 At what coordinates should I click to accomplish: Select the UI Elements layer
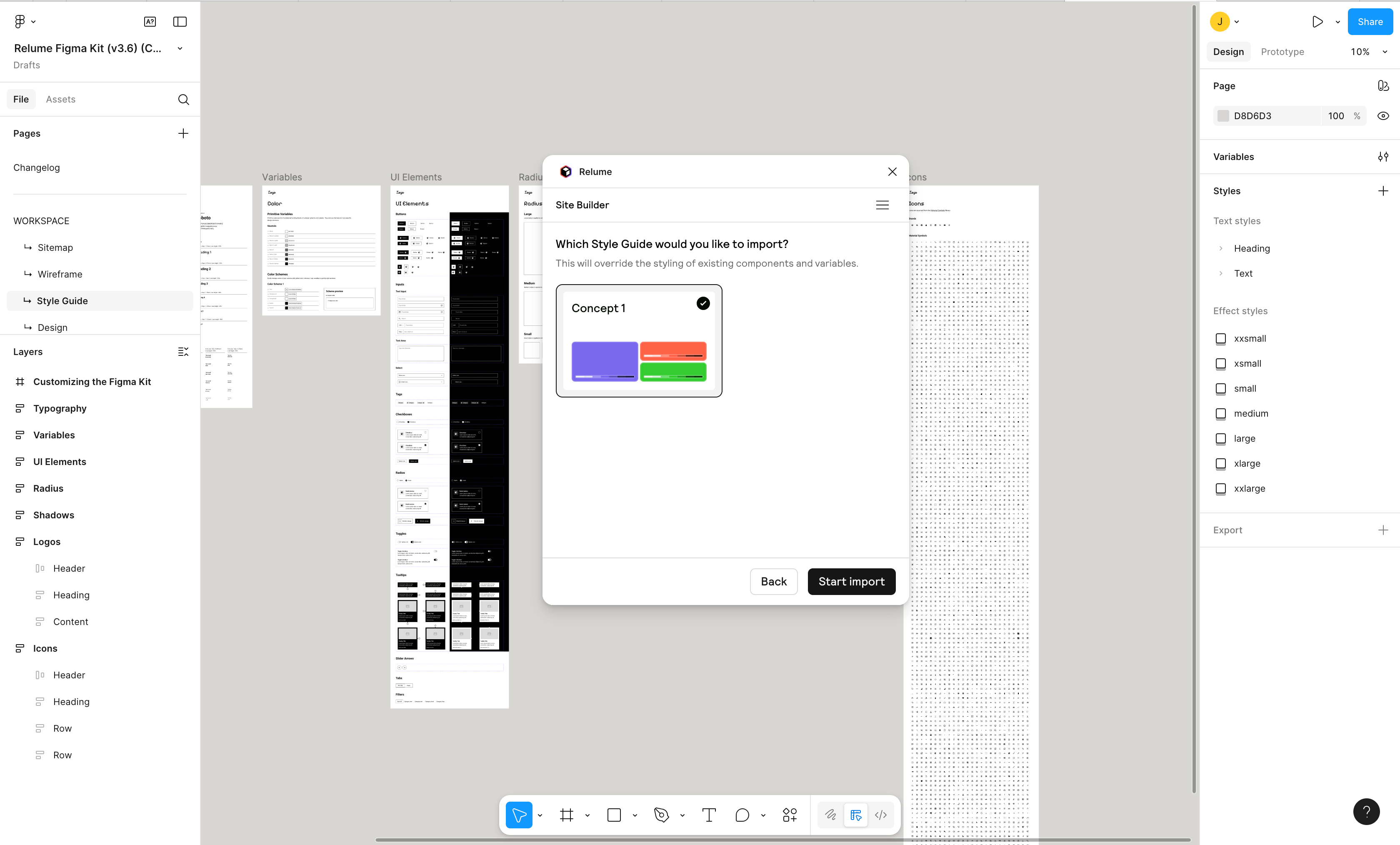click(60, 462)
